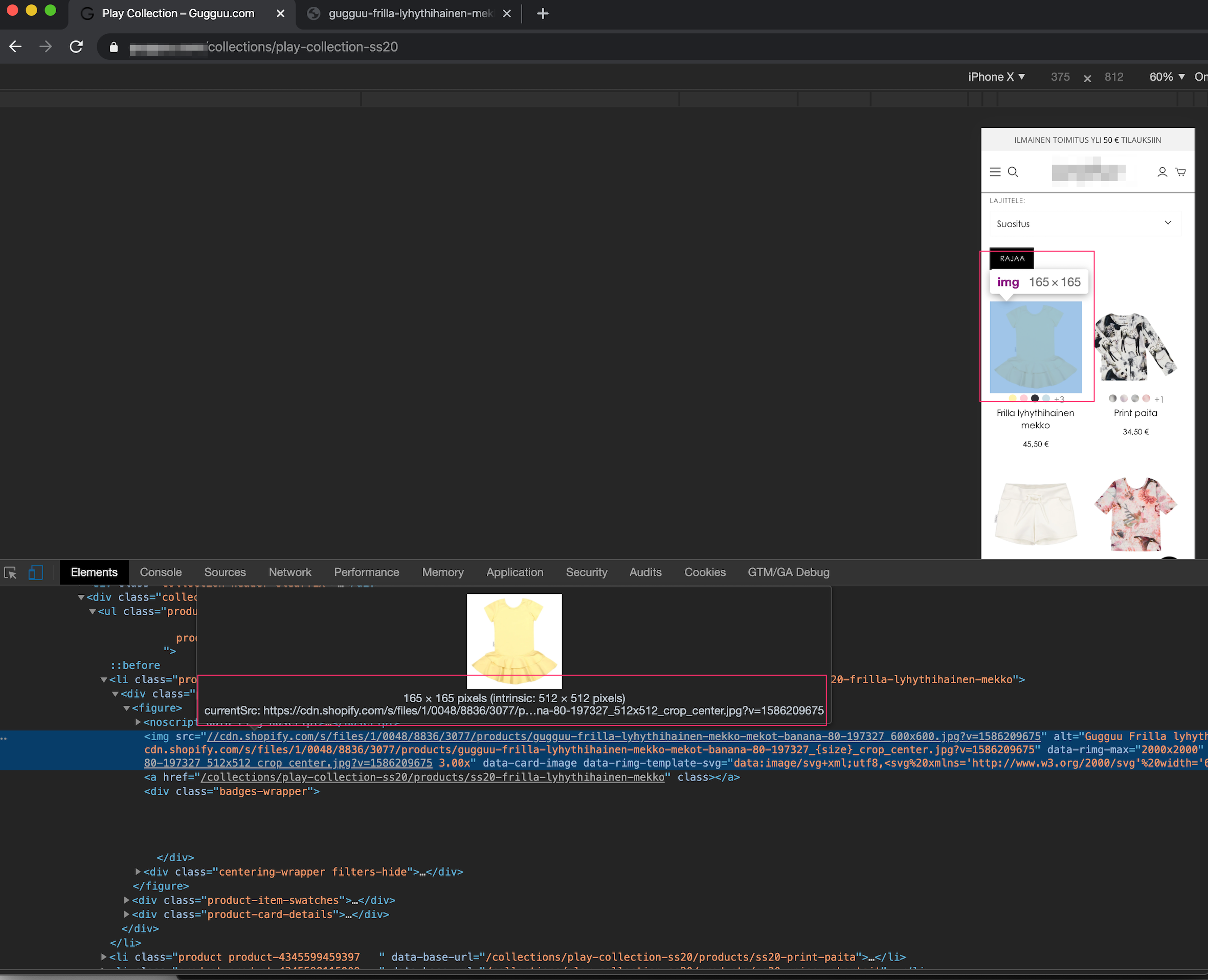Click the device width 375 input field

coord(1060,77)
